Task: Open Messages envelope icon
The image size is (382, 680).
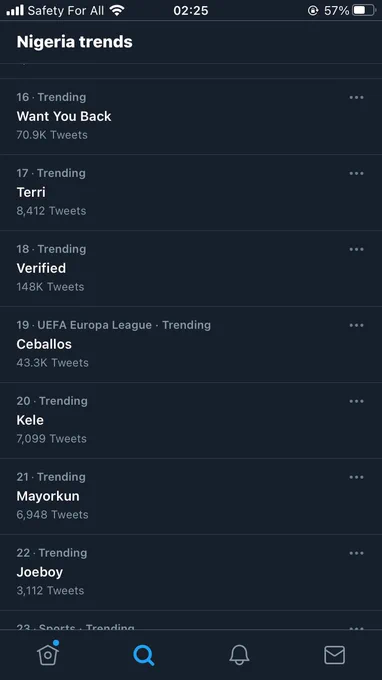Action: [334, 655]
